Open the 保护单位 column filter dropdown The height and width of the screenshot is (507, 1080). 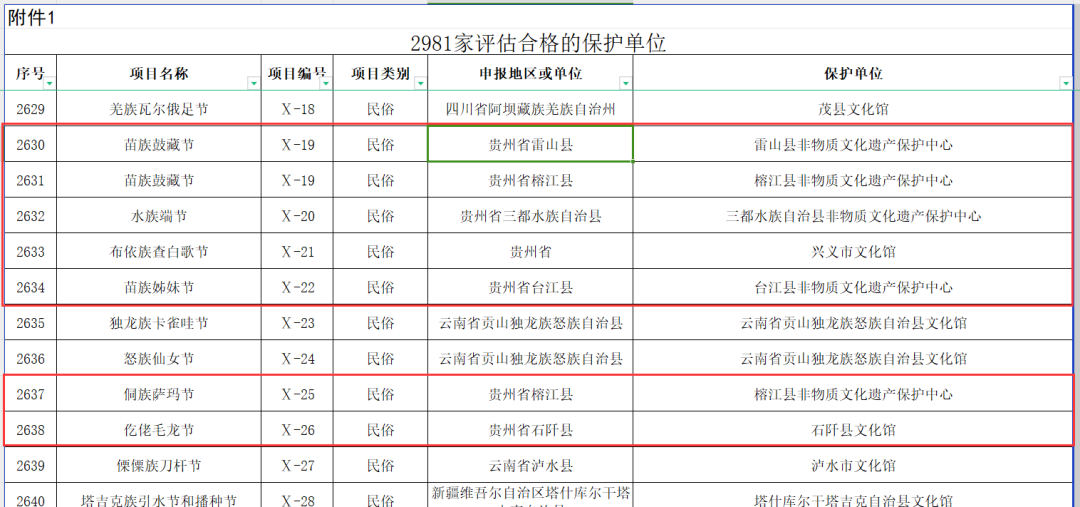pos(1065,83)
